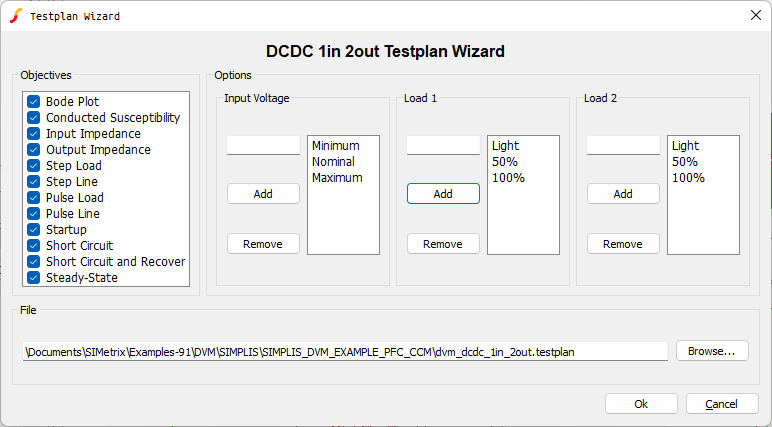This screenshot has height=427, width=772.
Task: Confirm the wizard with Ok
Action: tap(641, 404)
